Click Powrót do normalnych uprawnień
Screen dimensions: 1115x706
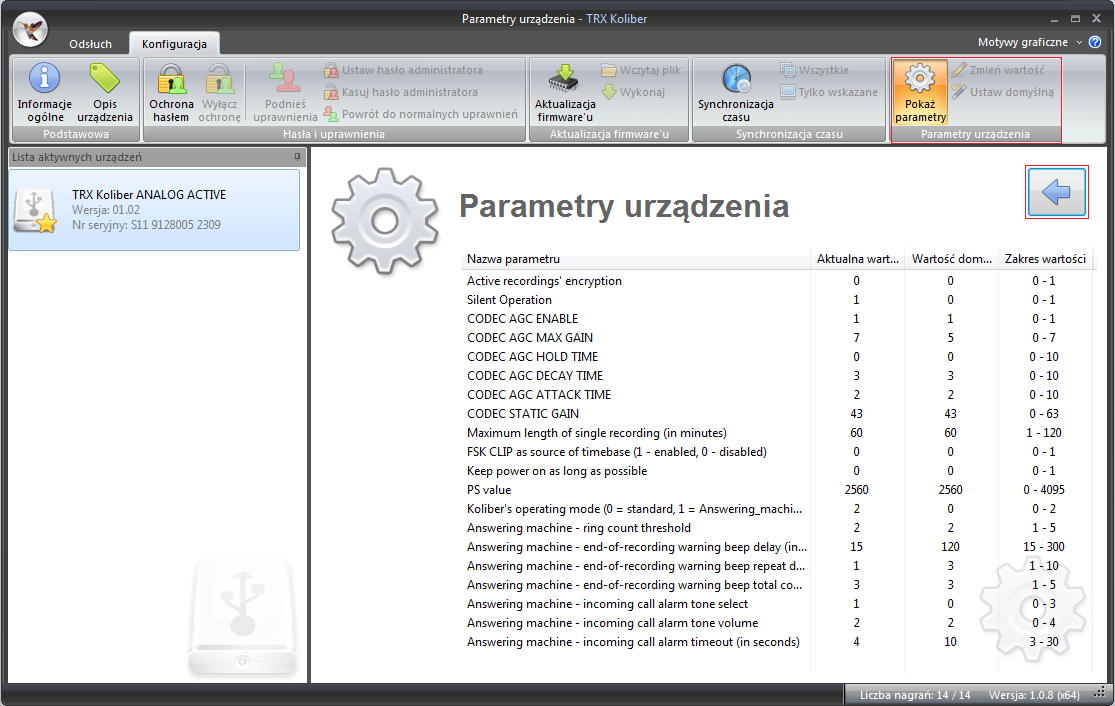pos(420,114)
